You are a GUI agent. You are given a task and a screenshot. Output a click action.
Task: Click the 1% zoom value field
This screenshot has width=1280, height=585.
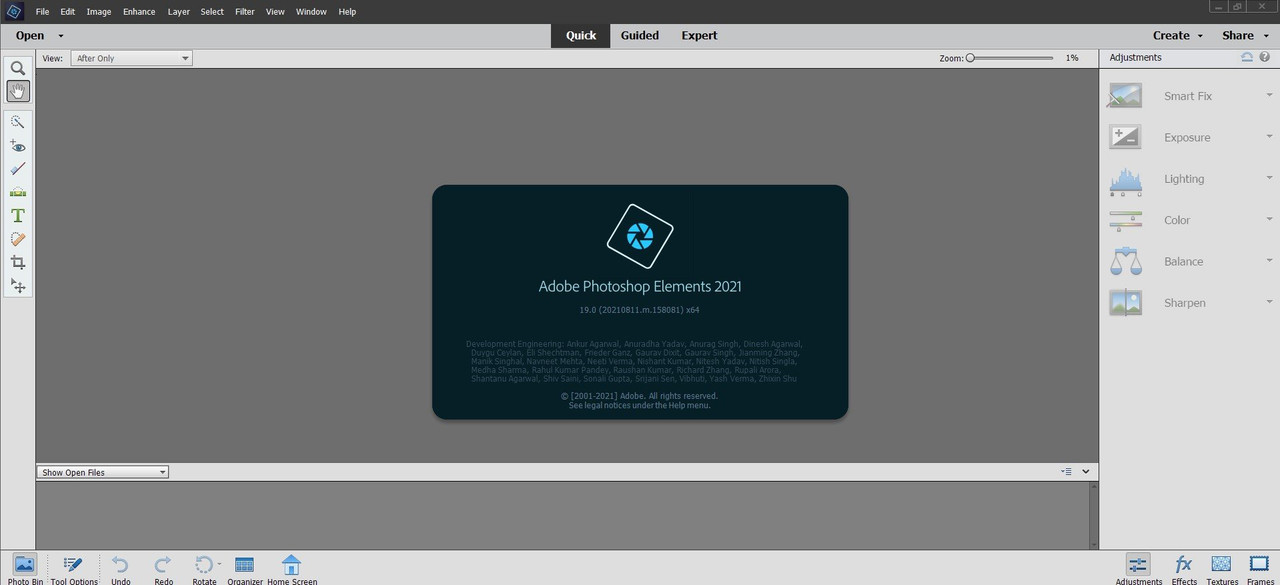(1072, 58)
